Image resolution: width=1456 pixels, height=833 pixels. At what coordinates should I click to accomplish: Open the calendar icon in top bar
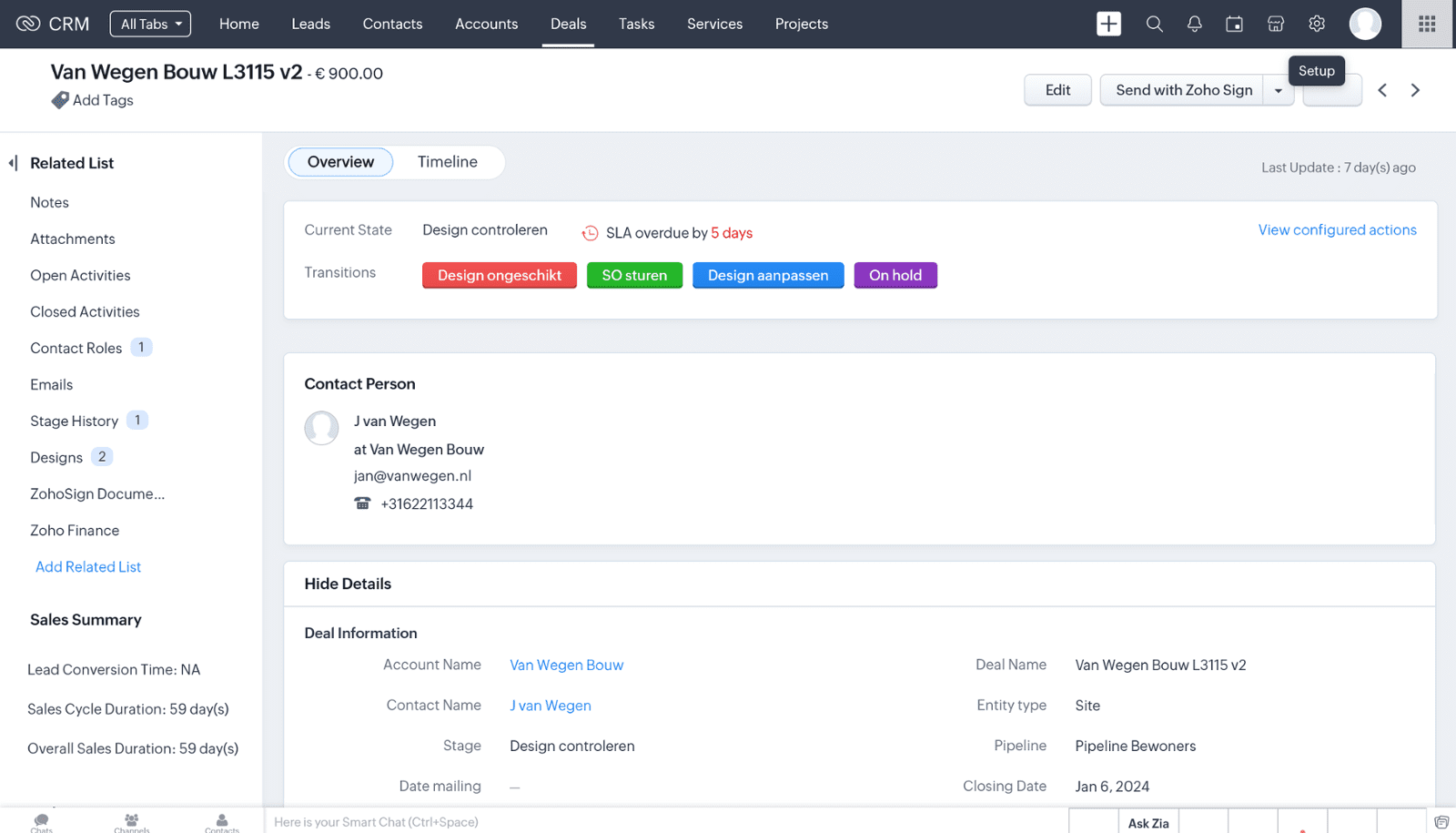pyautogui.click(x=1234, y=24)
